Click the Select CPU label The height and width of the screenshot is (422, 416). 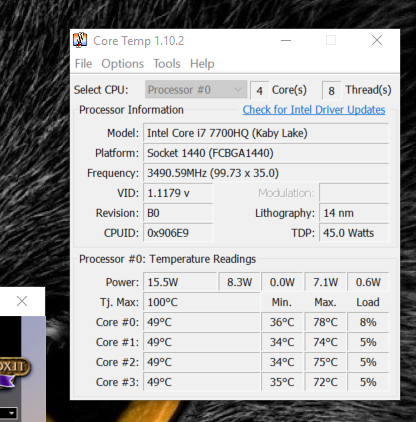[101, 90]
